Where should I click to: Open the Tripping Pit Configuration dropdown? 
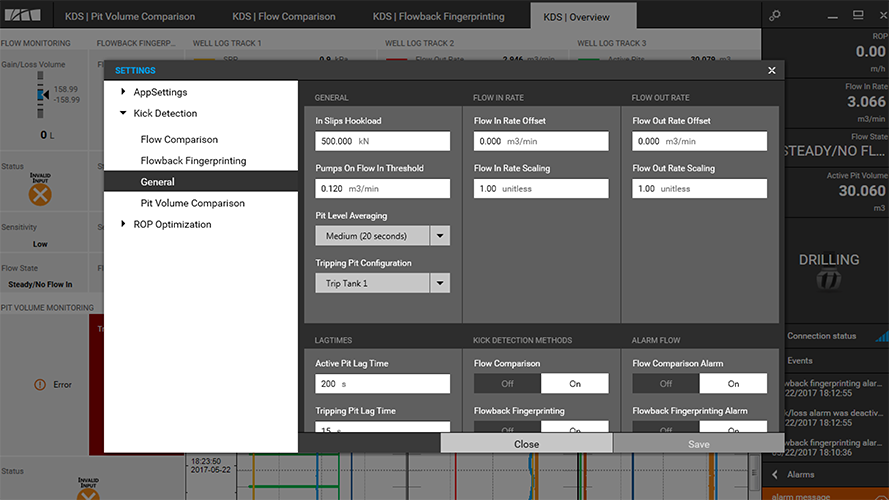[439, 283]
